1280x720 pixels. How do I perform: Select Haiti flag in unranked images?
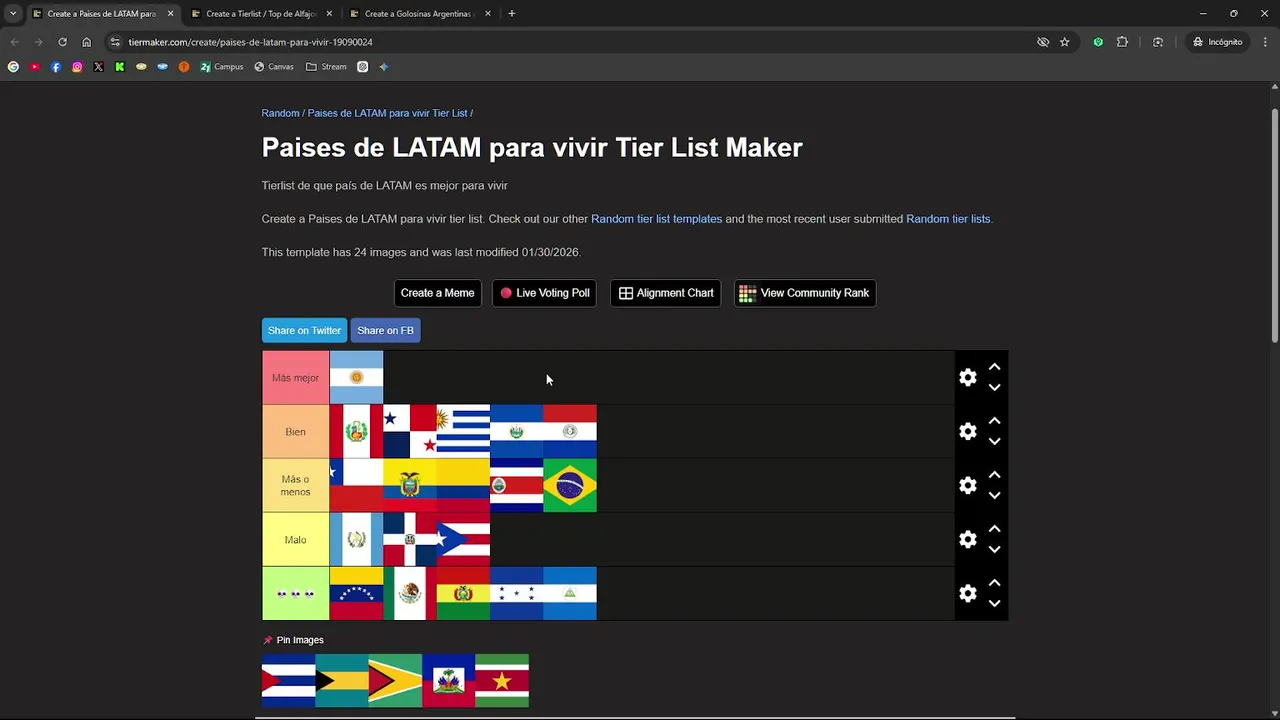448,681
